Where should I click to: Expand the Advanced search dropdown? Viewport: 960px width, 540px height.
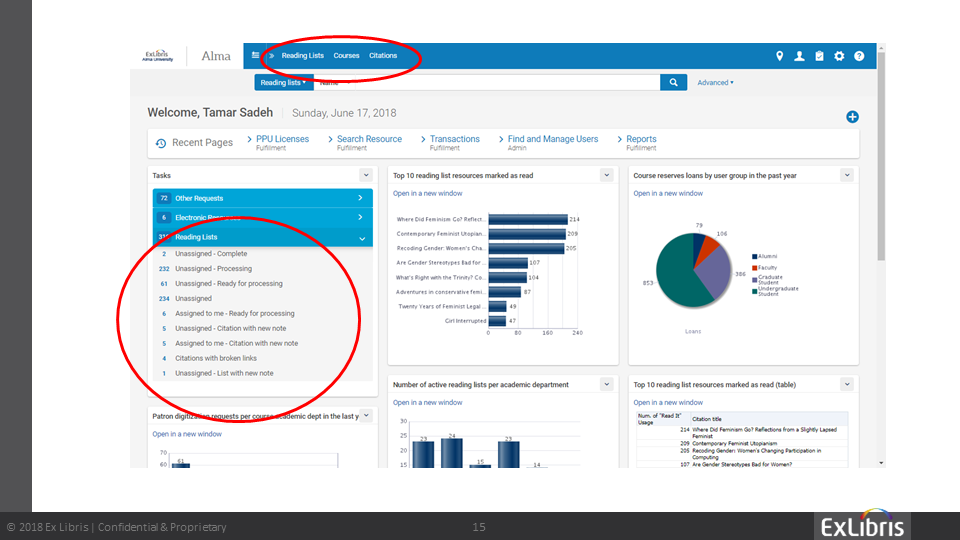[x=715, y=83]
